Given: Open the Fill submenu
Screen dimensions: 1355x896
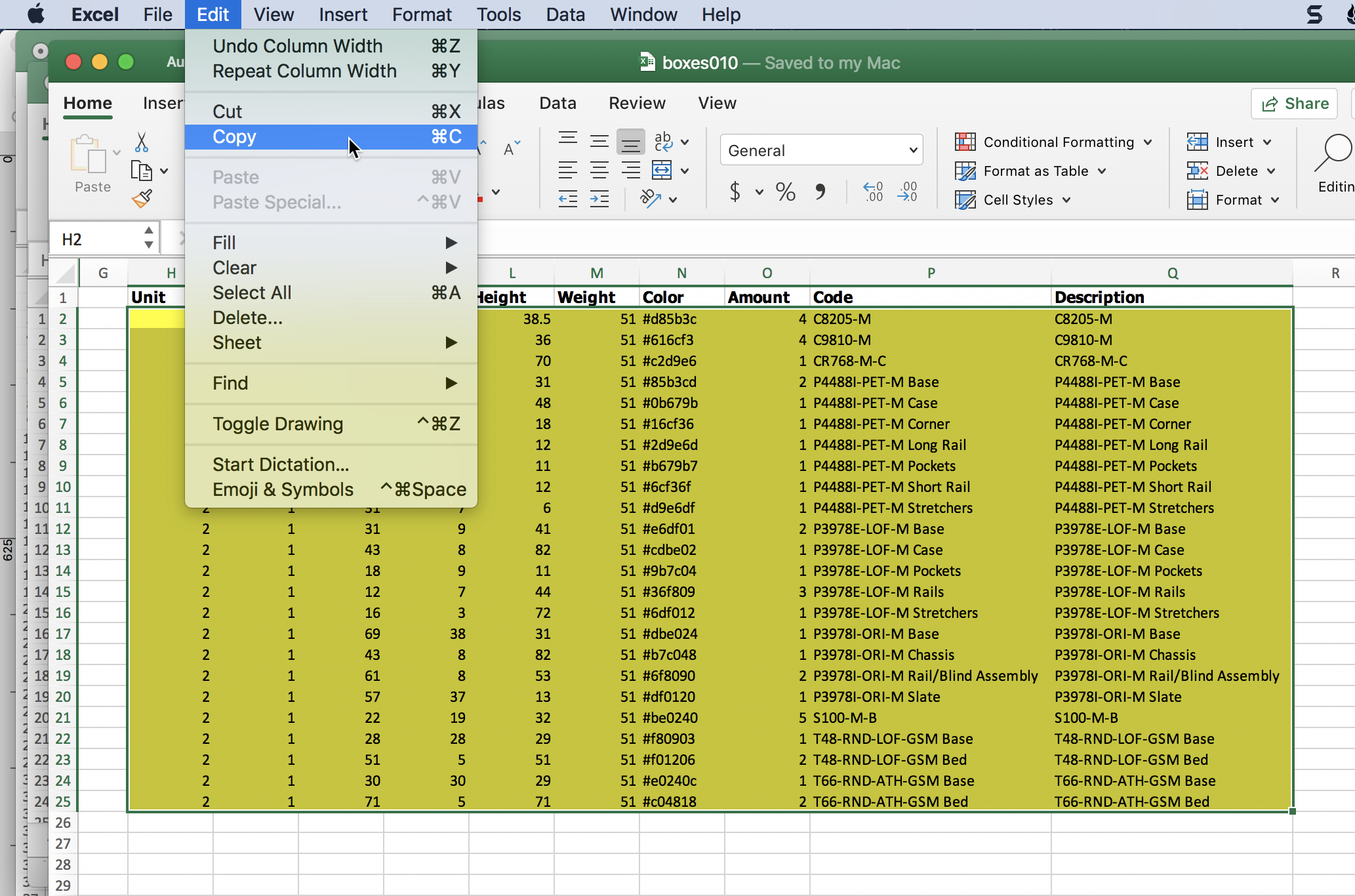Looking at the screenshot, I should (331, 243).
